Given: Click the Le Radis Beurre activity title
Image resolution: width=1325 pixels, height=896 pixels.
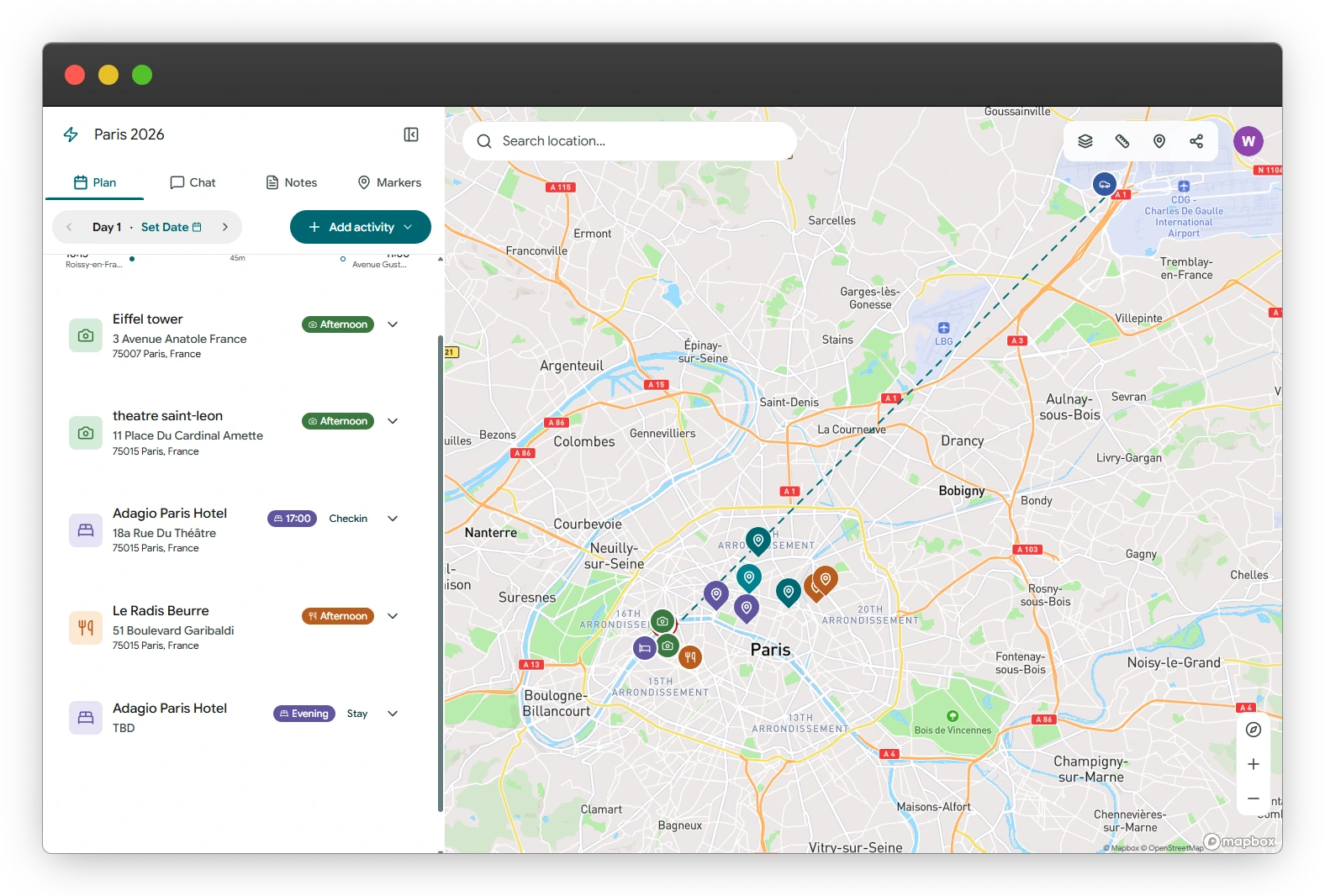Looking at the screenshot, I should [161, 611].
